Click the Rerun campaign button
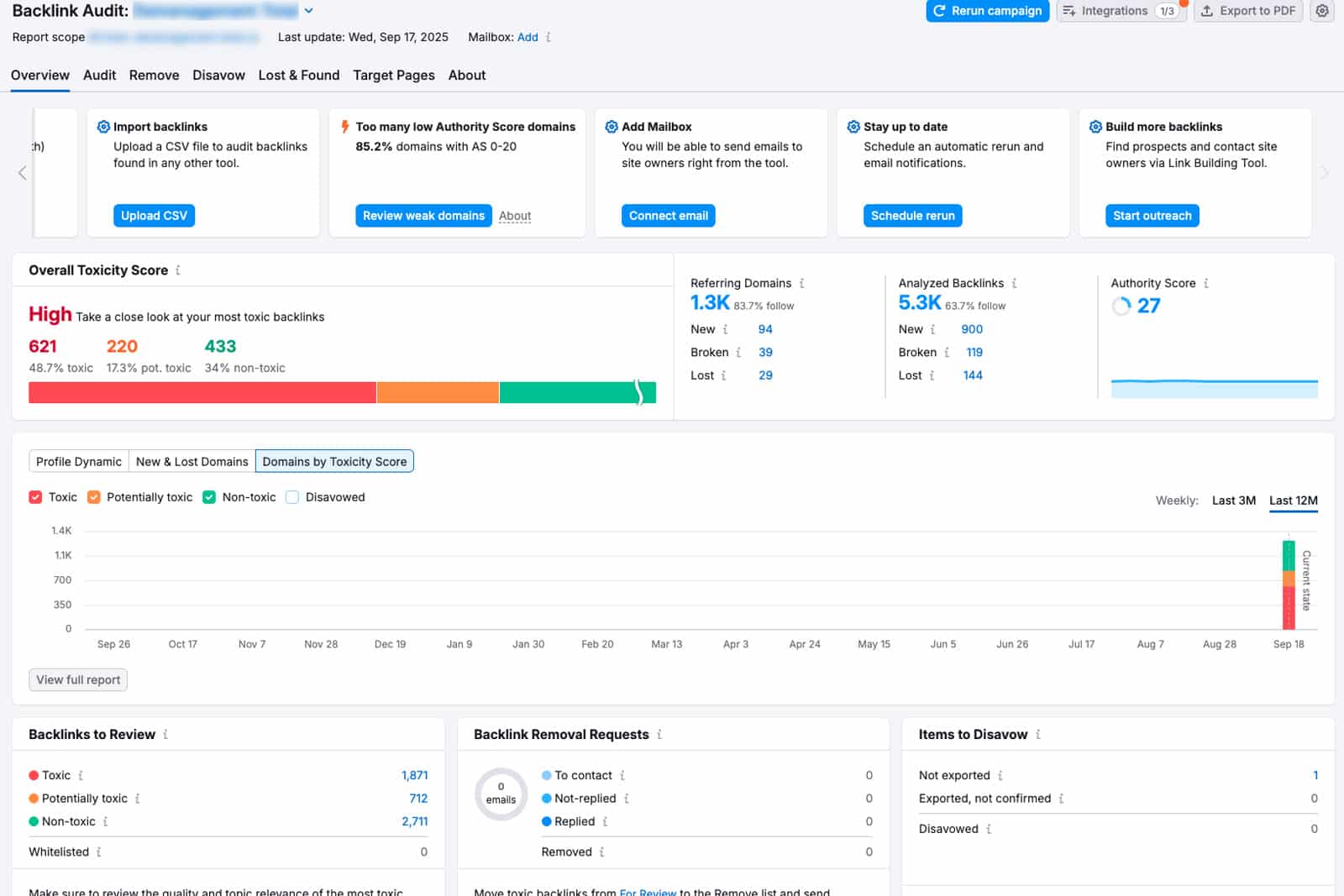This screenshot has height=896, width=1344. pos(987,11)
